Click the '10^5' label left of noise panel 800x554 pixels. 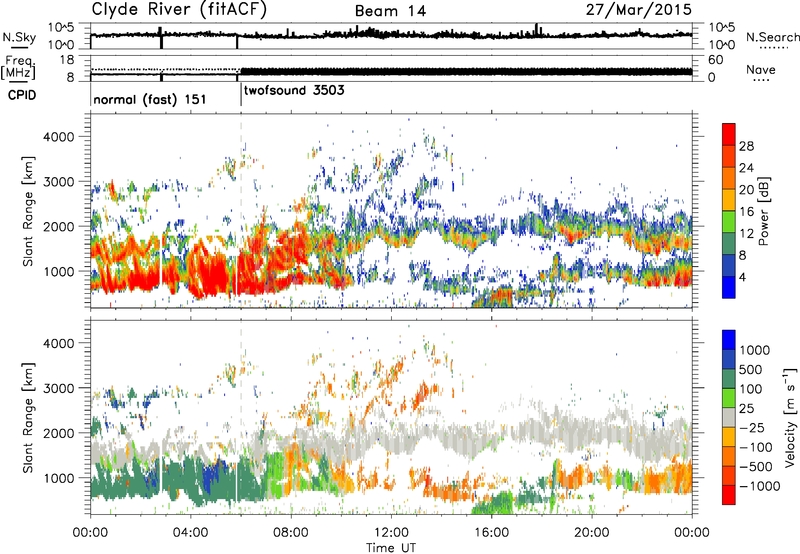tap(62, 28)
